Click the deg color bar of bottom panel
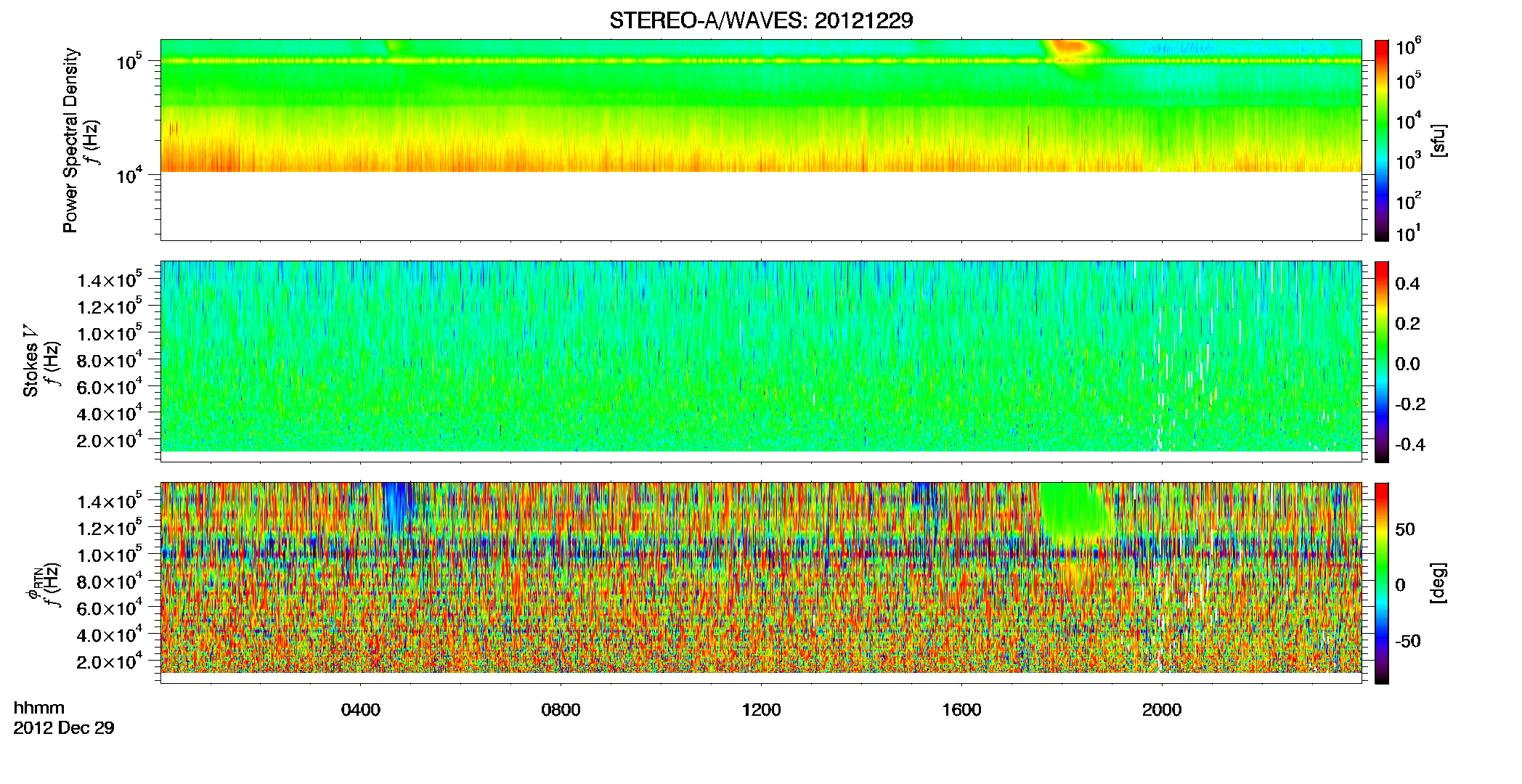Image resolution: width=1522 pixels, height=784 pixels. (x=1381, y=583)
